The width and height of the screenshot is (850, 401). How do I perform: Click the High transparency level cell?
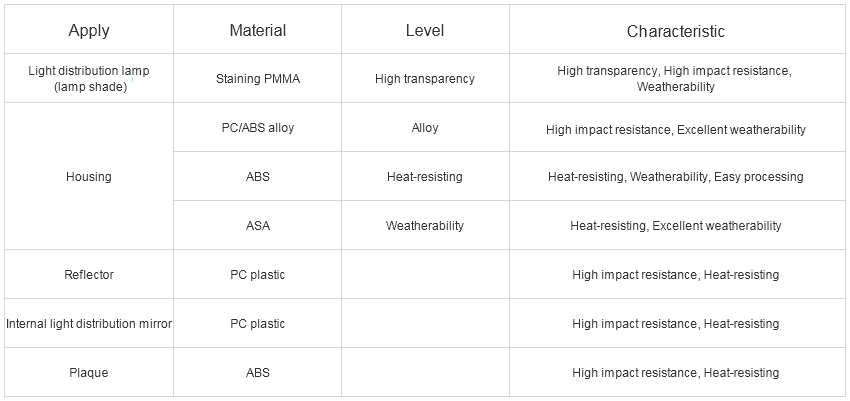pos(425,79)
